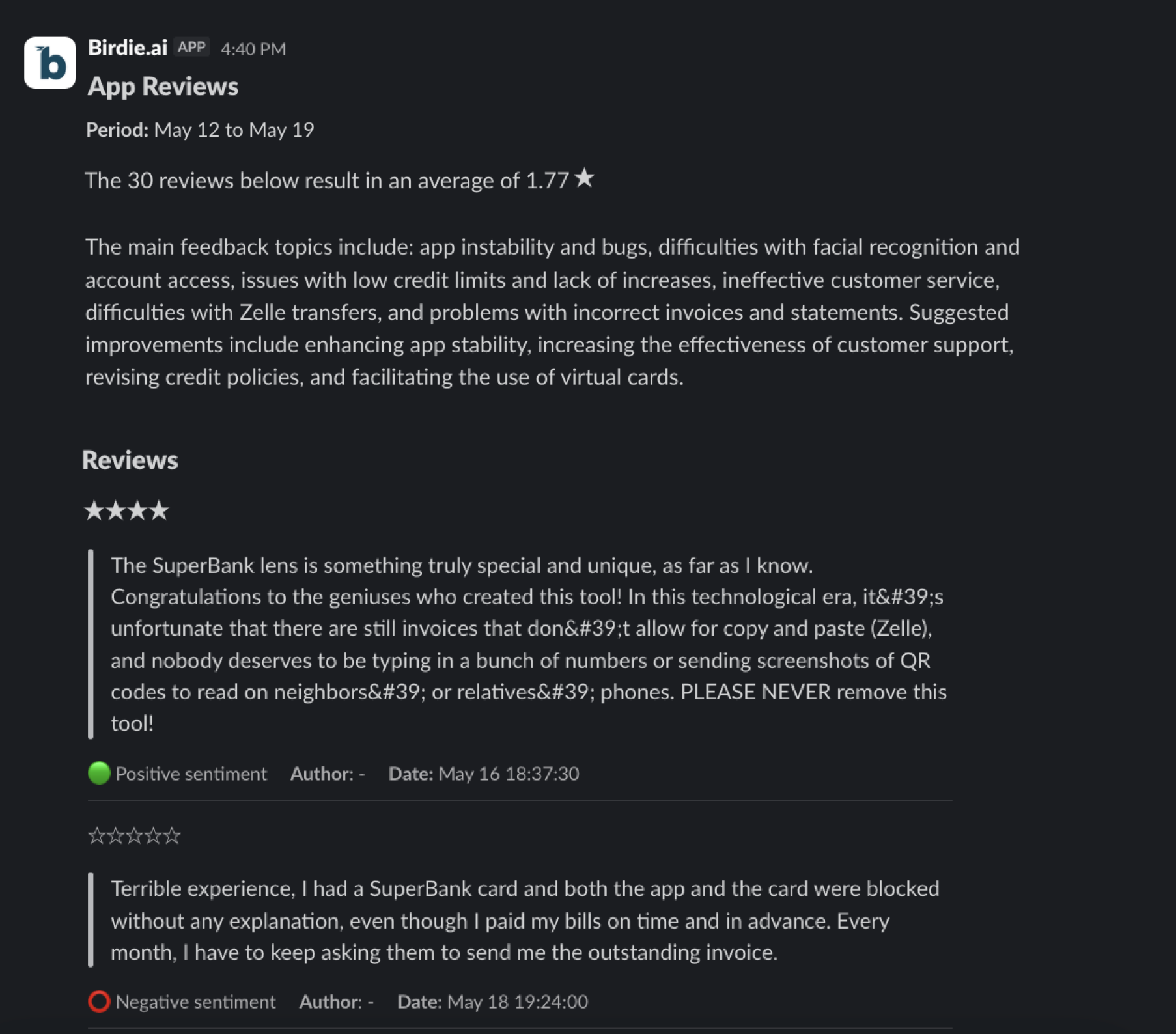Click the Reviews section heading
The width and height of the screenshot is (1176, 1034).
(130, 460)
